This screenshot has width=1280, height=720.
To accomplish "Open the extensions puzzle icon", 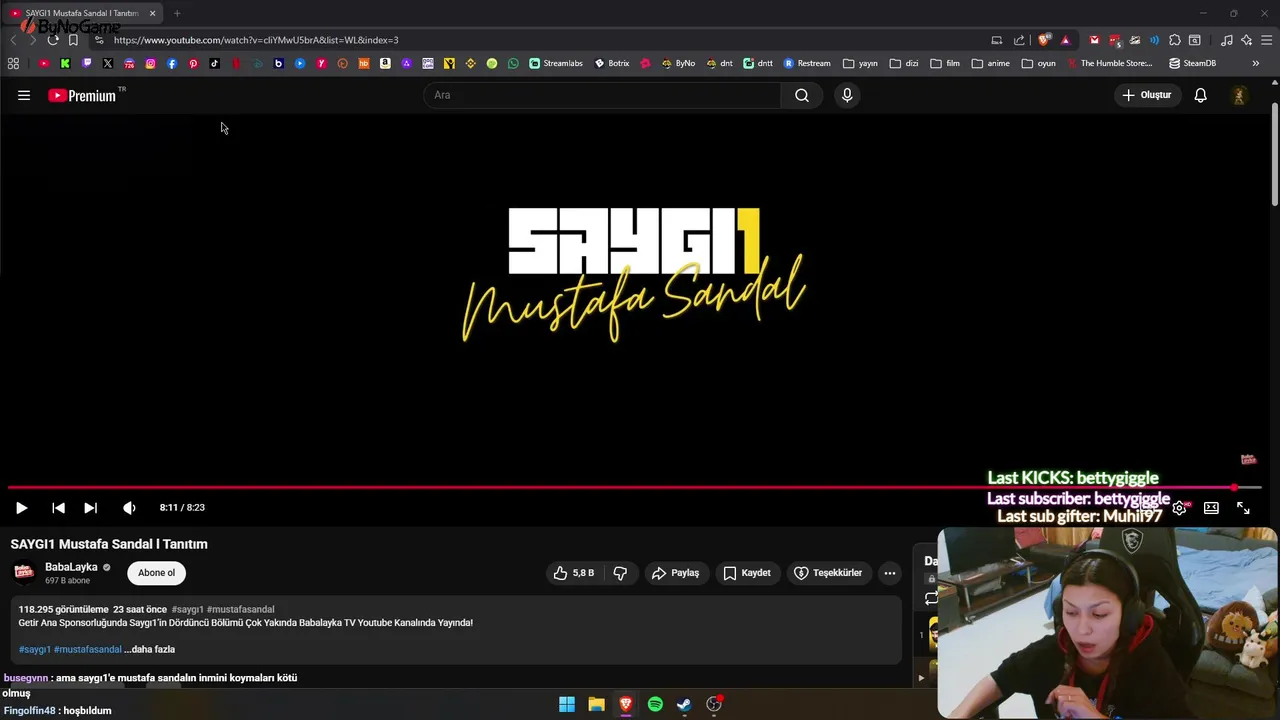I will (1175, 40).
